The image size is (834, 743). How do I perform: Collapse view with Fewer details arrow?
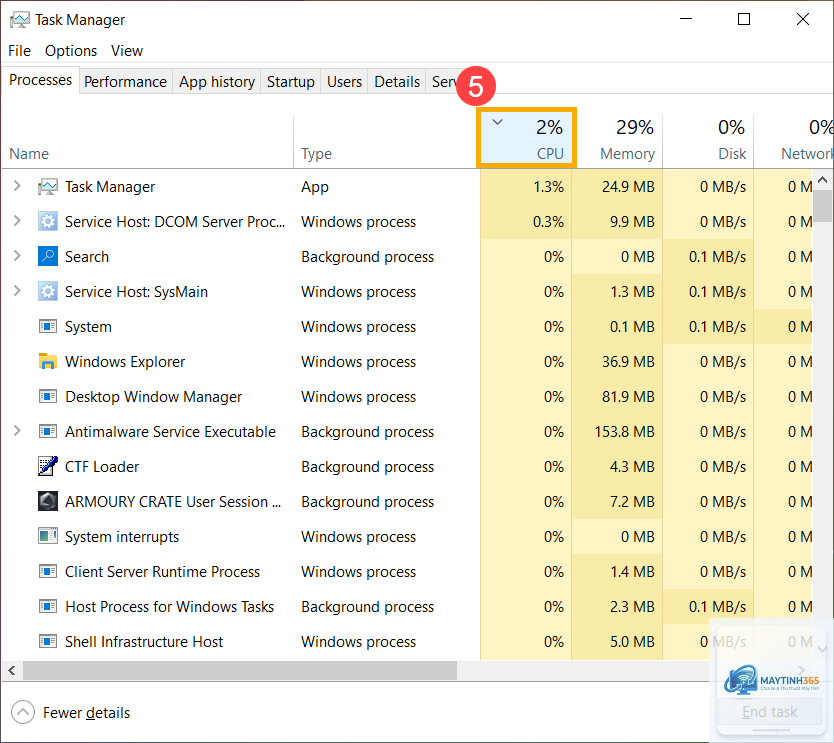coord(23,712)
